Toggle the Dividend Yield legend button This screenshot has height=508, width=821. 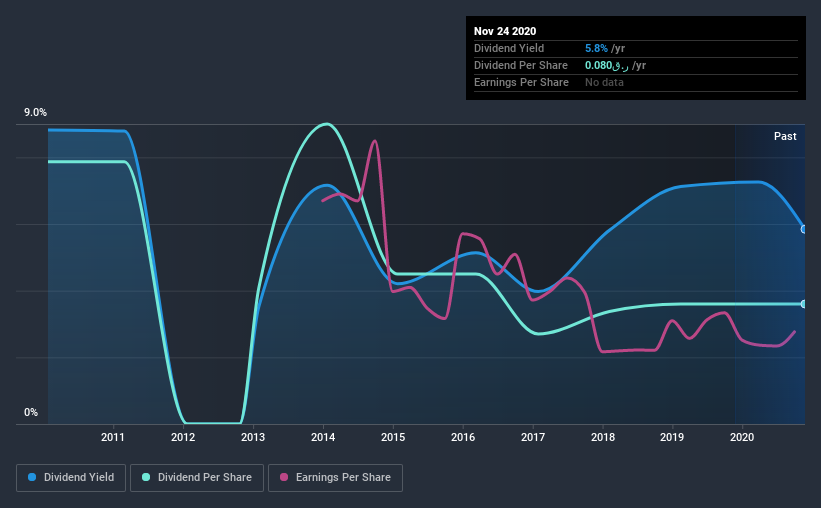71,478
